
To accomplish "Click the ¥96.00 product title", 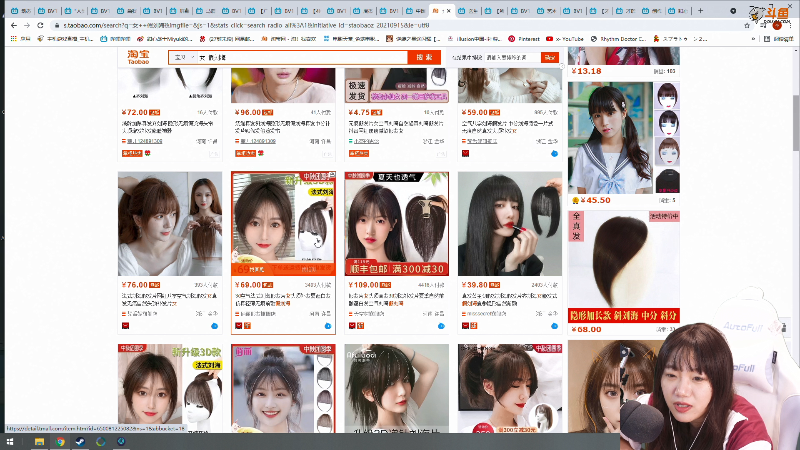I will coord(283,127).
